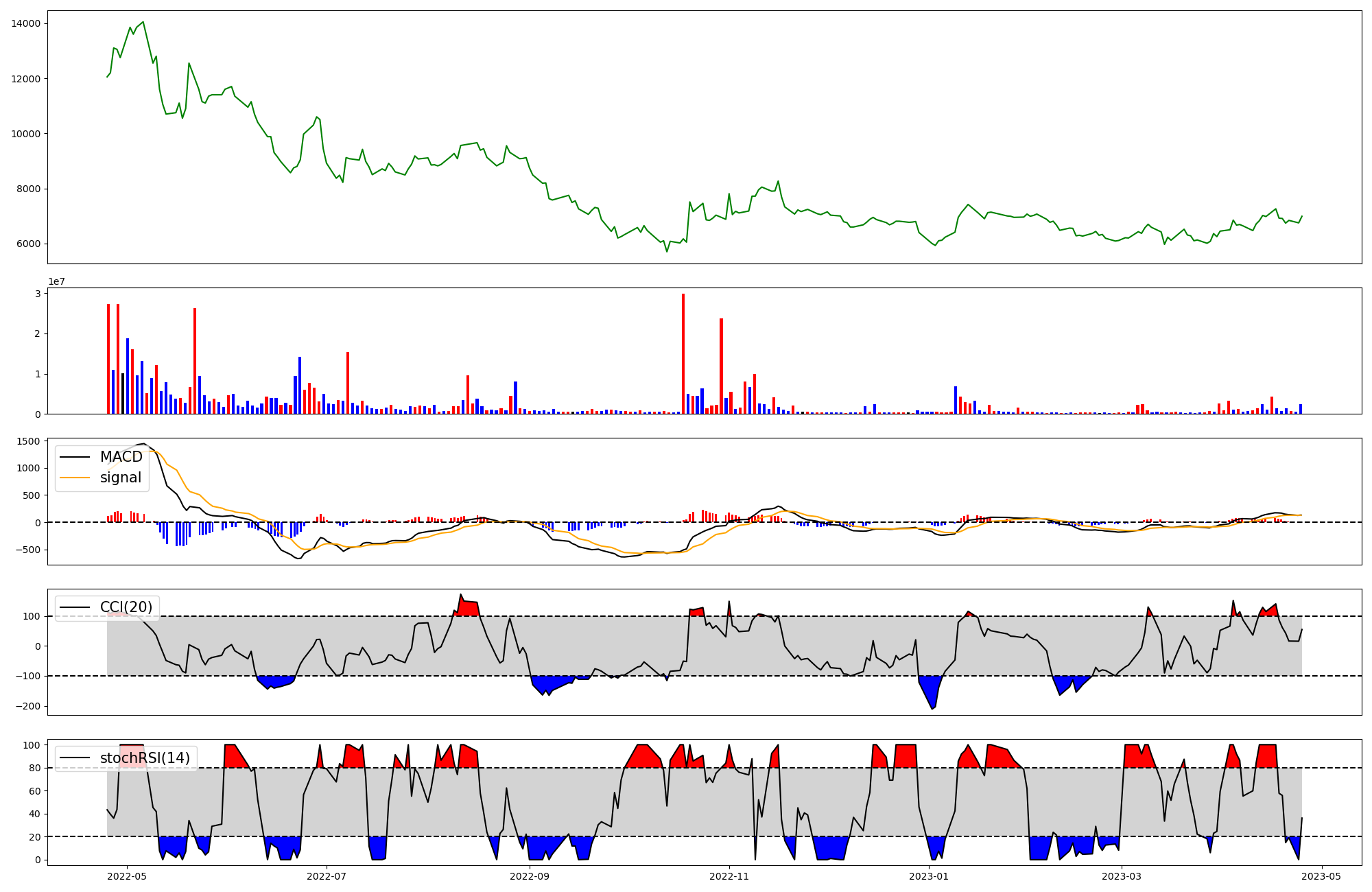Click the 2022-11 x-axis date label
The image size is (1372, 892).
pos(729,876)
